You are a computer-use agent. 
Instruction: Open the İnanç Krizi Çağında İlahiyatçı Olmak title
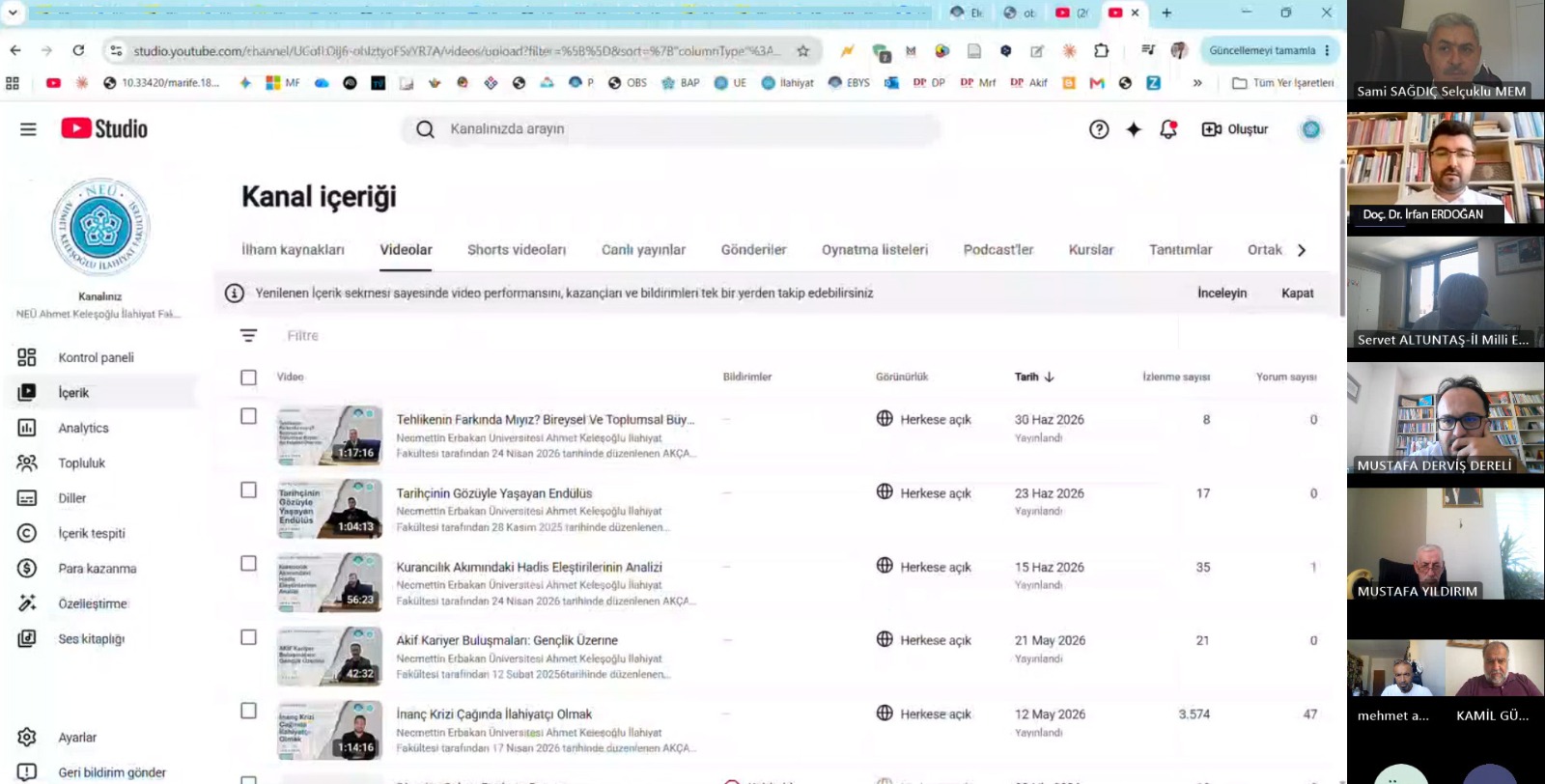[x=494, y=714]
